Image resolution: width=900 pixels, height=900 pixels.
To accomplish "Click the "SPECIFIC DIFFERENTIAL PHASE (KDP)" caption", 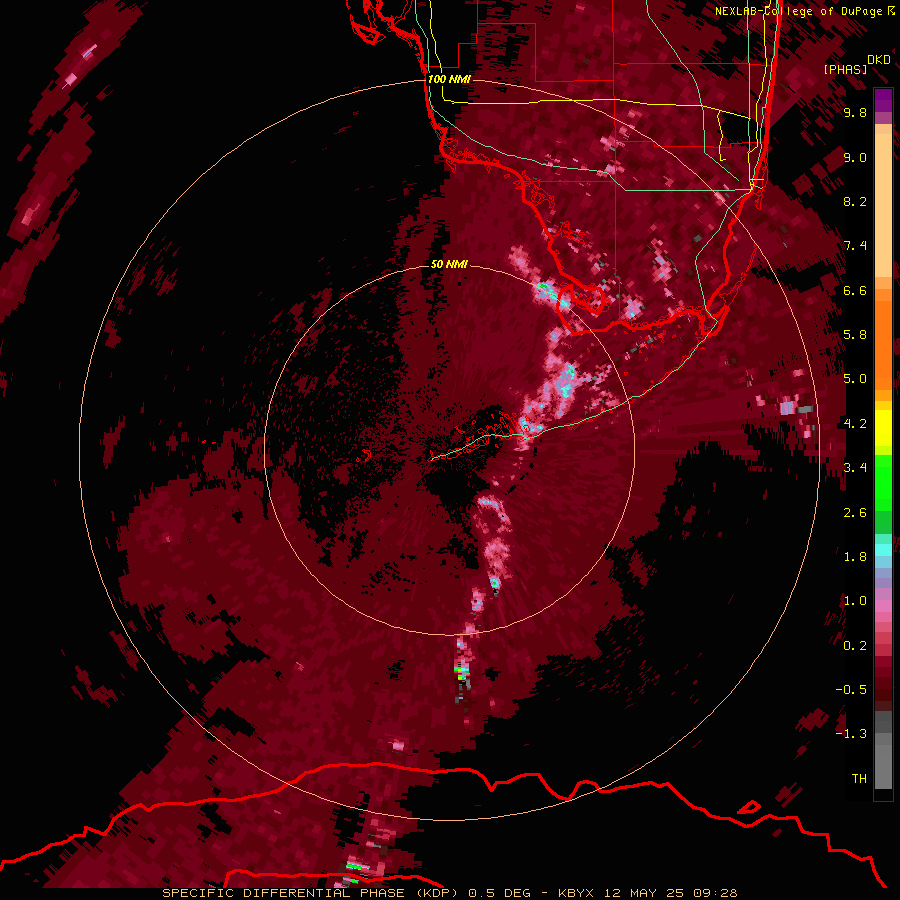I will tap(310, 893).
